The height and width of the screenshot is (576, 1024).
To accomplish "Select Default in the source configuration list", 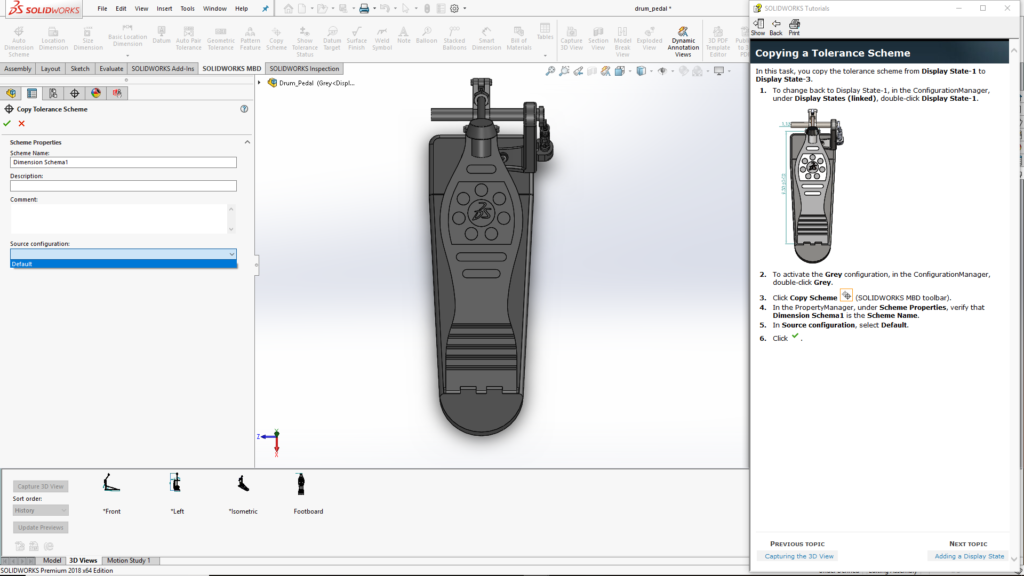I will click(x=123, y=264).
